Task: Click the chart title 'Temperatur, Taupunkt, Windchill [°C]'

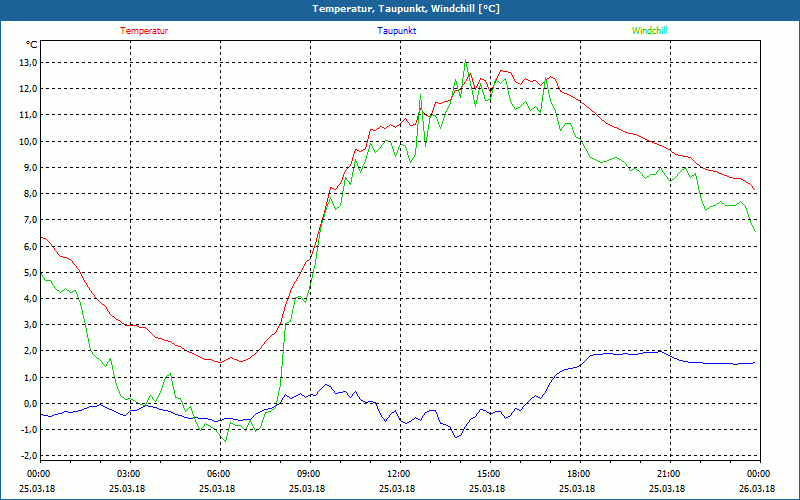Action: [406, 9]
